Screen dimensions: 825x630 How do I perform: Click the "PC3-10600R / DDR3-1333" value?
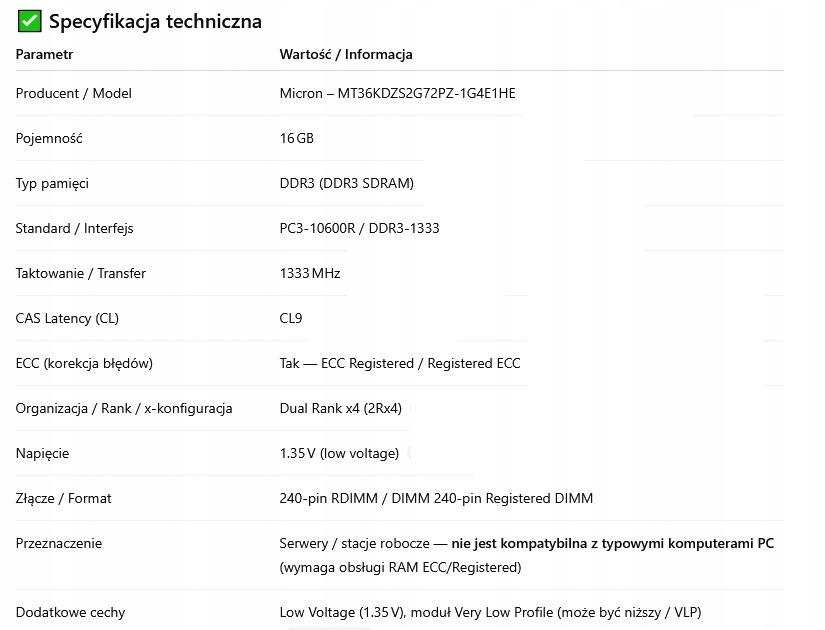359,228
